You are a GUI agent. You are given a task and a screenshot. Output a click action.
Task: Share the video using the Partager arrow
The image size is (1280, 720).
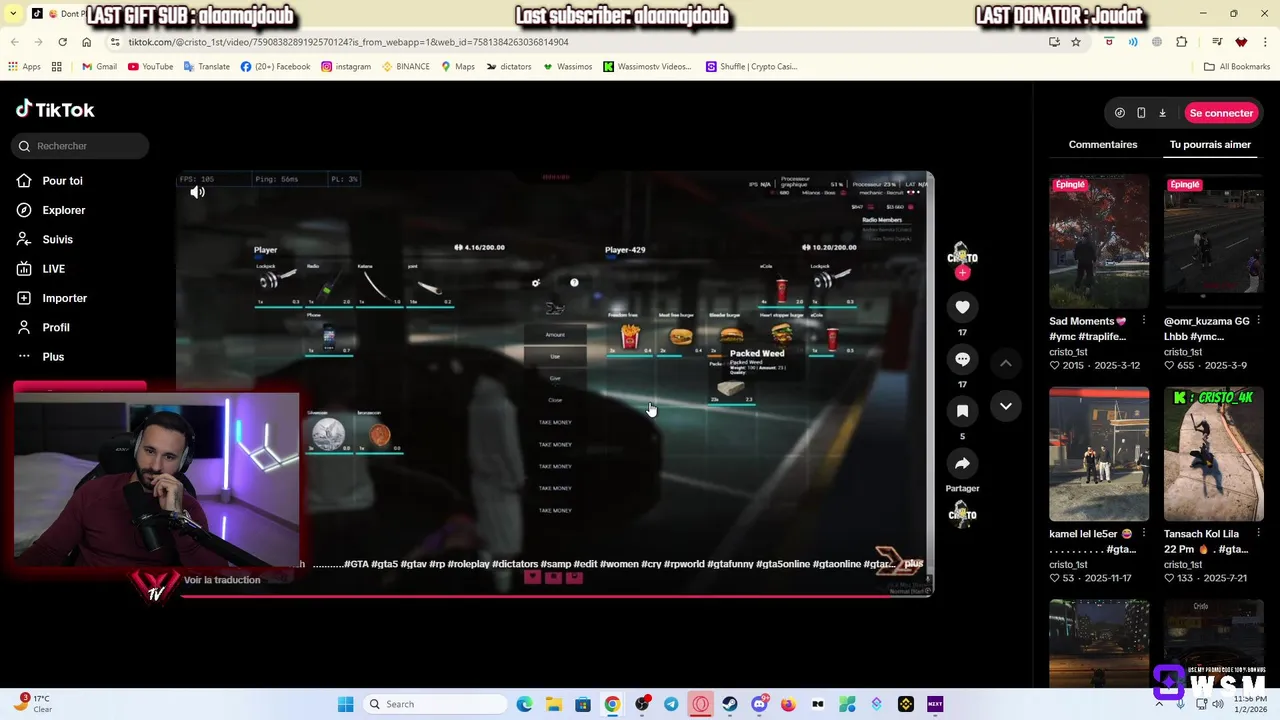[962, 463]
